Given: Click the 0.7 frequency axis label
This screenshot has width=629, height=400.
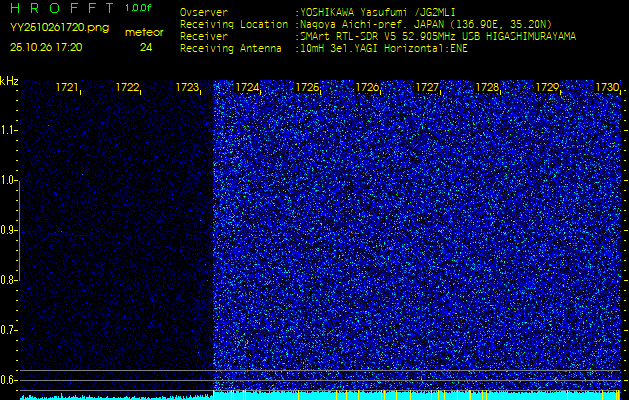Looking at the screenshot, I should (x=7, y=330).
